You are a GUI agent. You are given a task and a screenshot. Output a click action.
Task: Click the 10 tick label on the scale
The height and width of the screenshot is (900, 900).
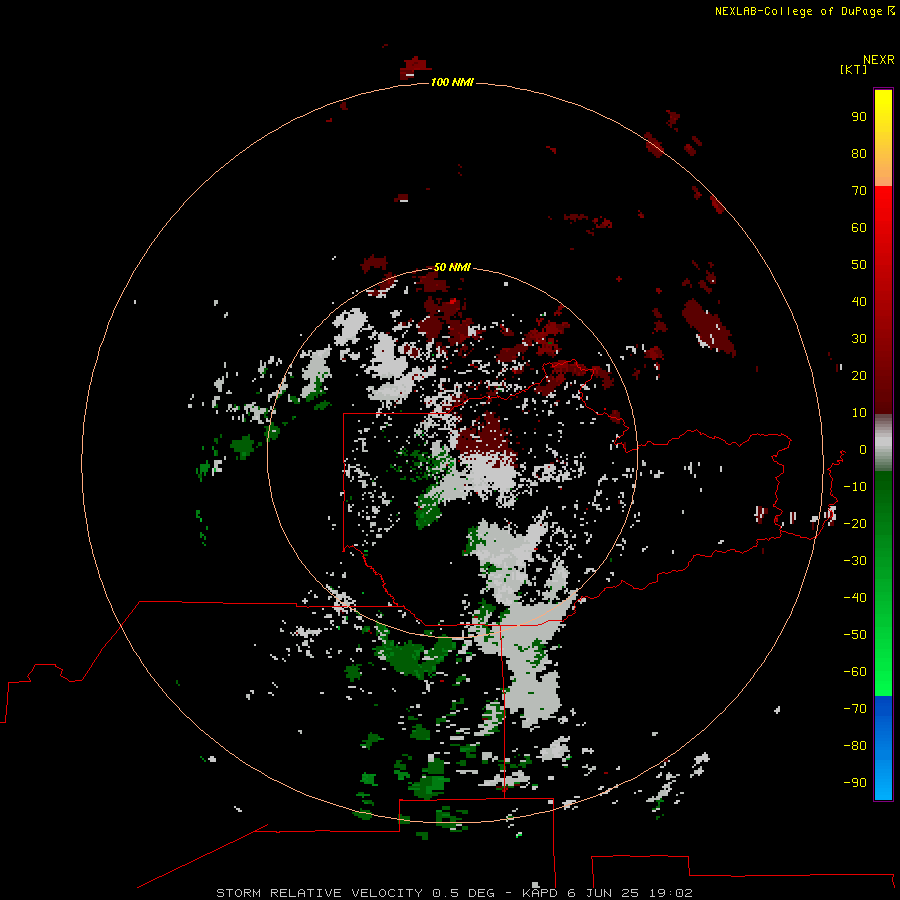coord(859,413)
